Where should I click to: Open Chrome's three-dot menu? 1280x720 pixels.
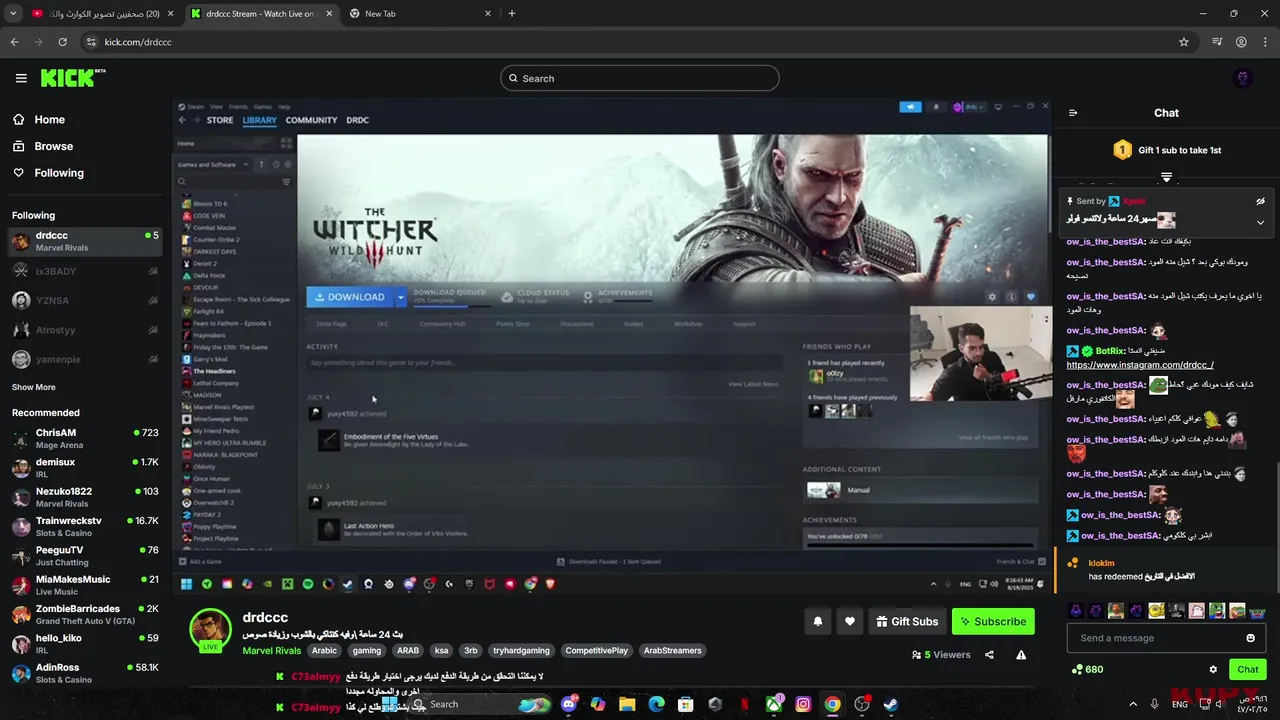tap(1265, 42)
